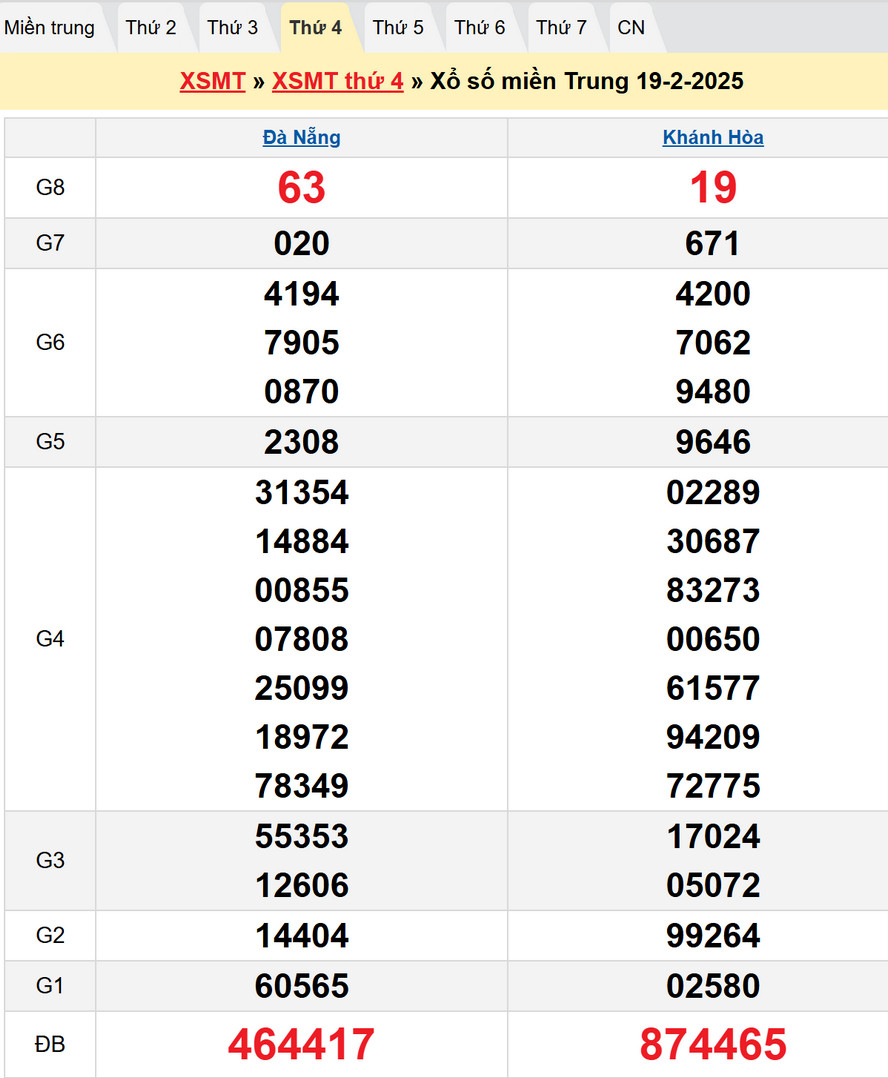Open the Khánh Hòa column header link
The height and width of the screenshot is (1078, 888).
pos(713,138)
